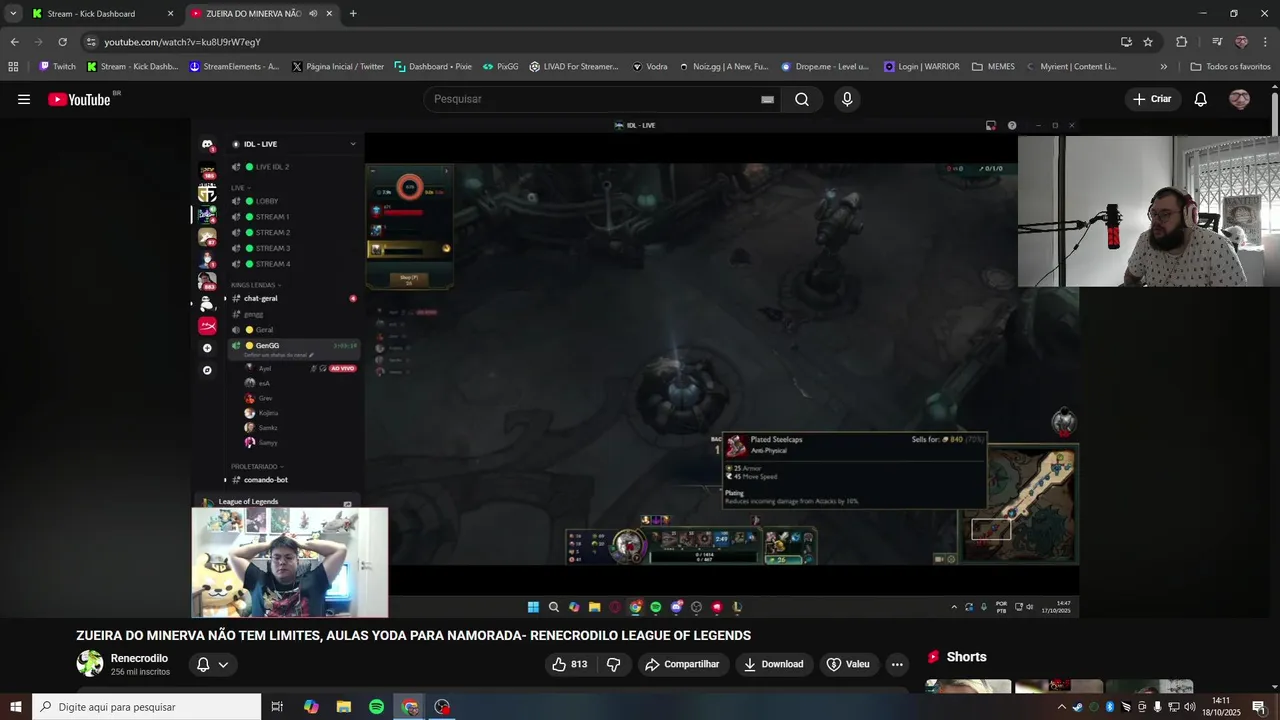
Task: Focus Windows taskbar search box
Action: pos(146,707)
